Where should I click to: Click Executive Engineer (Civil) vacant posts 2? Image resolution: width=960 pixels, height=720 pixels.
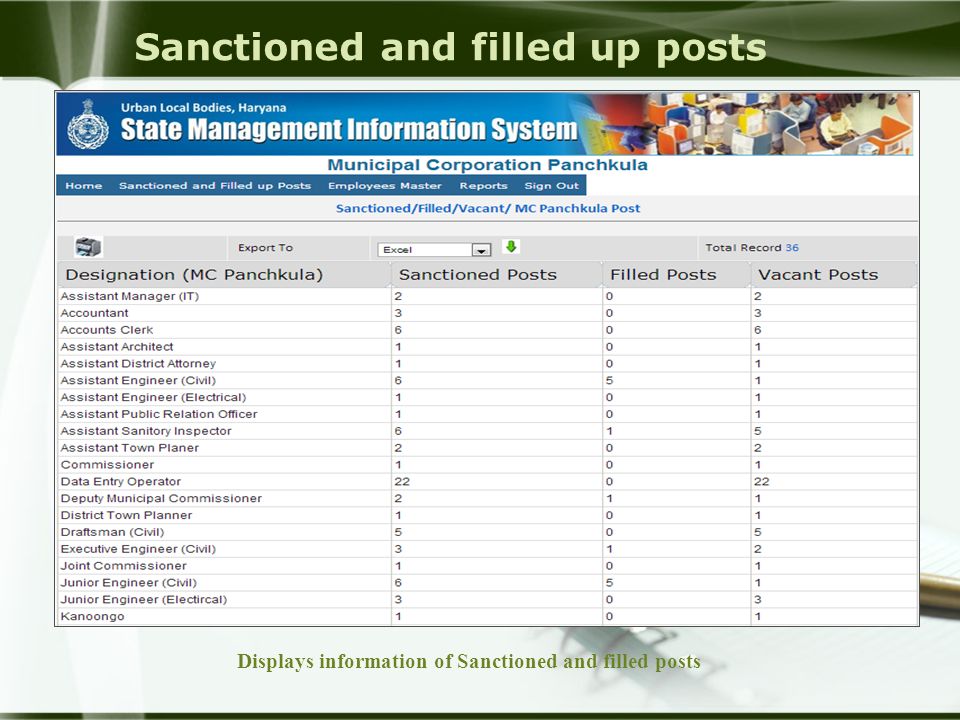[x=758, y=549]
